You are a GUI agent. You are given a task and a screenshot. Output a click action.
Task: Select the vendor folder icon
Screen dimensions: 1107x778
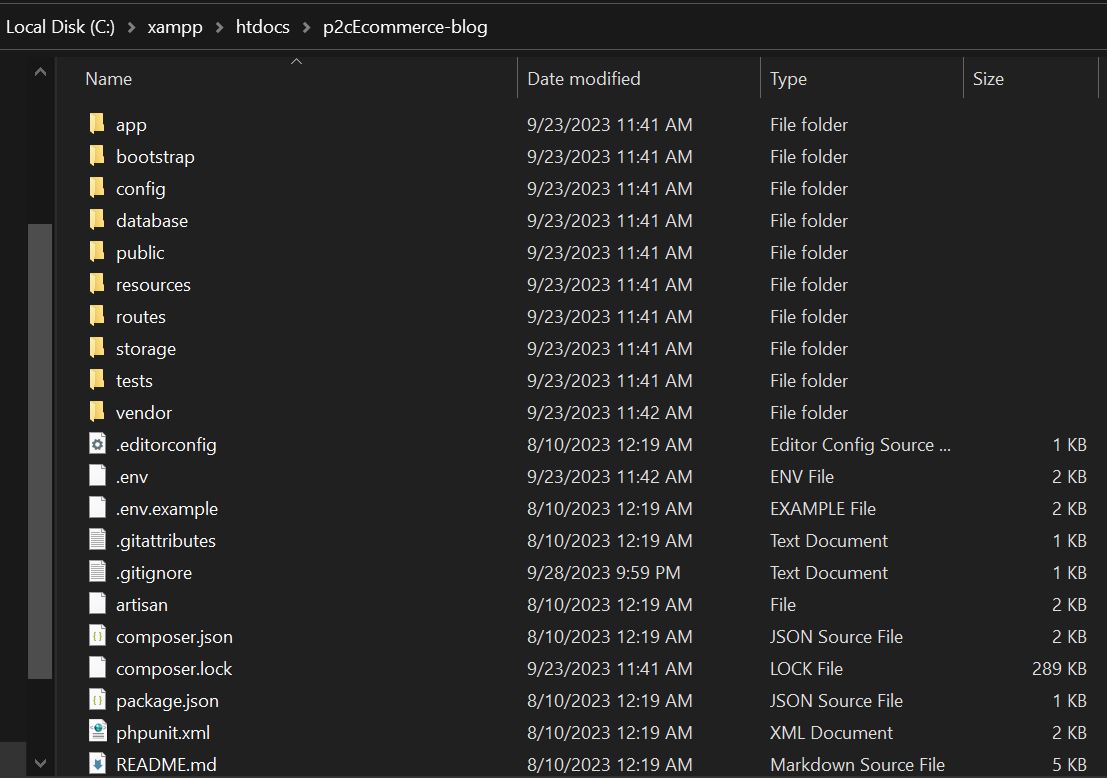[x=97, y=412]
